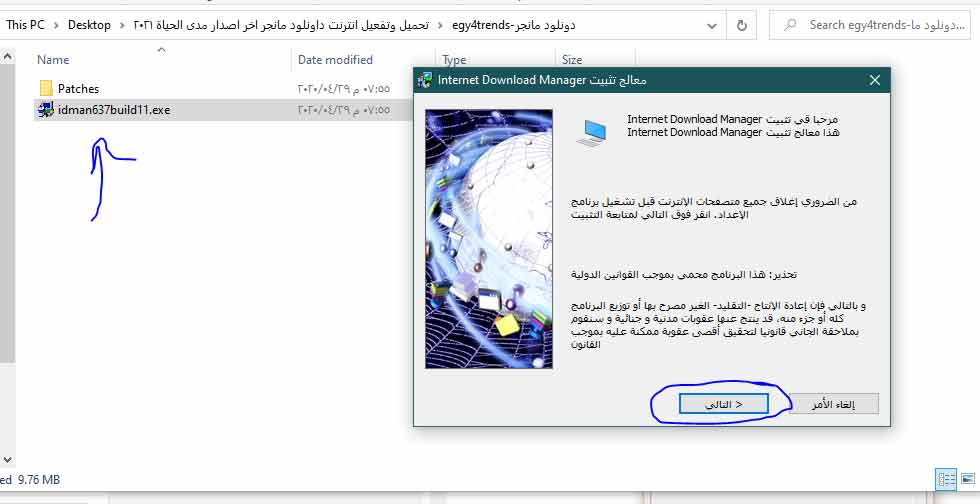Sort files by the Type column header
The width and height of the screenshot is (980, 504).
(454, 60)
